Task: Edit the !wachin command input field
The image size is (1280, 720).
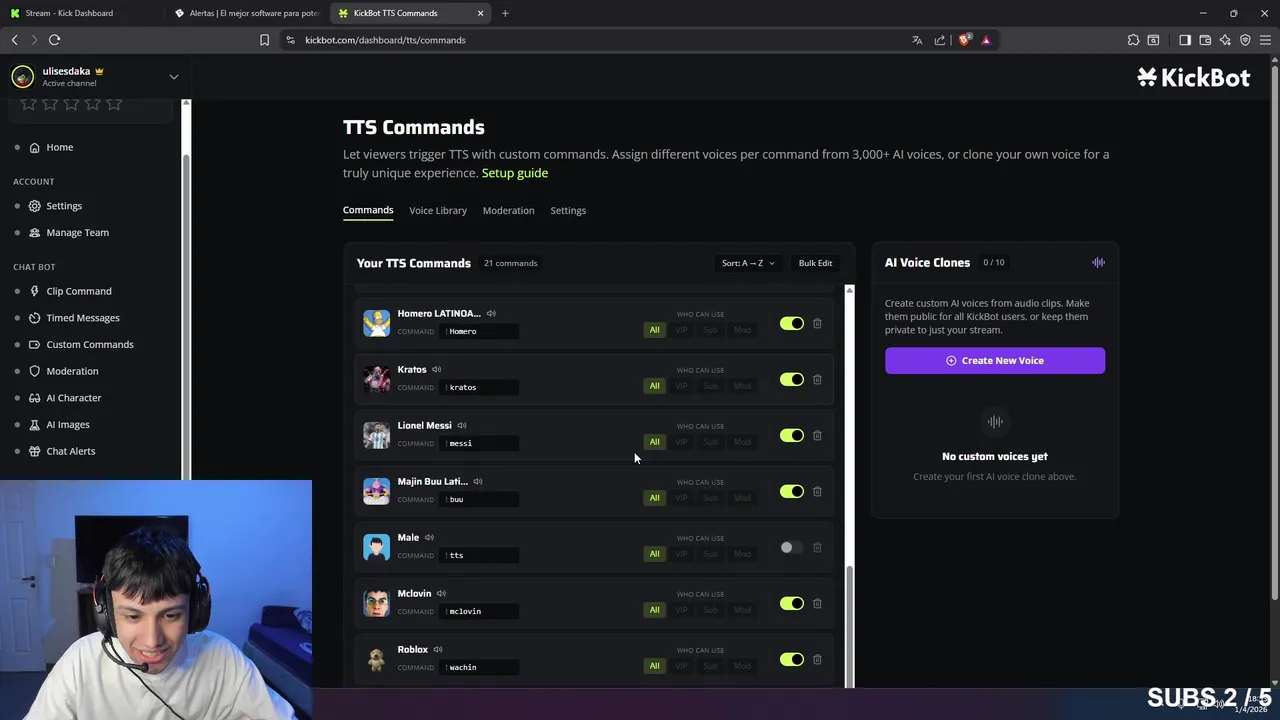Action: coord(480,667)
